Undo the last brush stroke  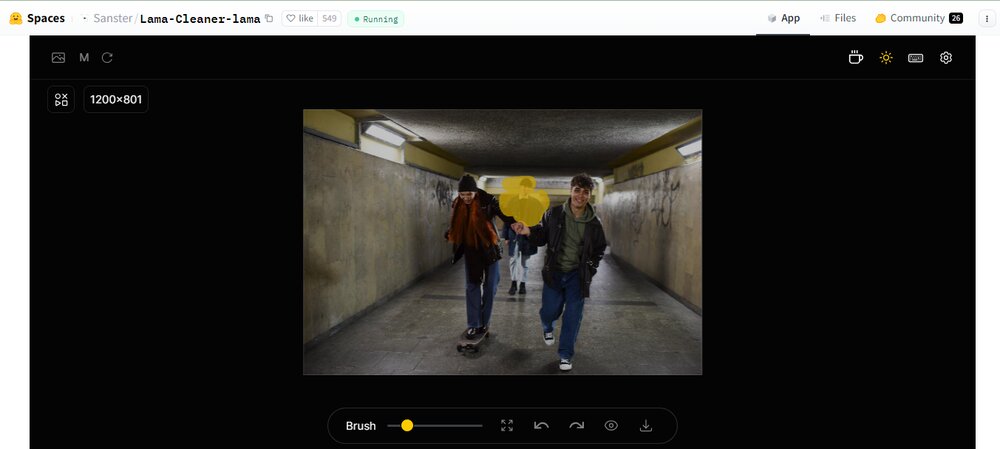pos(541,426)
